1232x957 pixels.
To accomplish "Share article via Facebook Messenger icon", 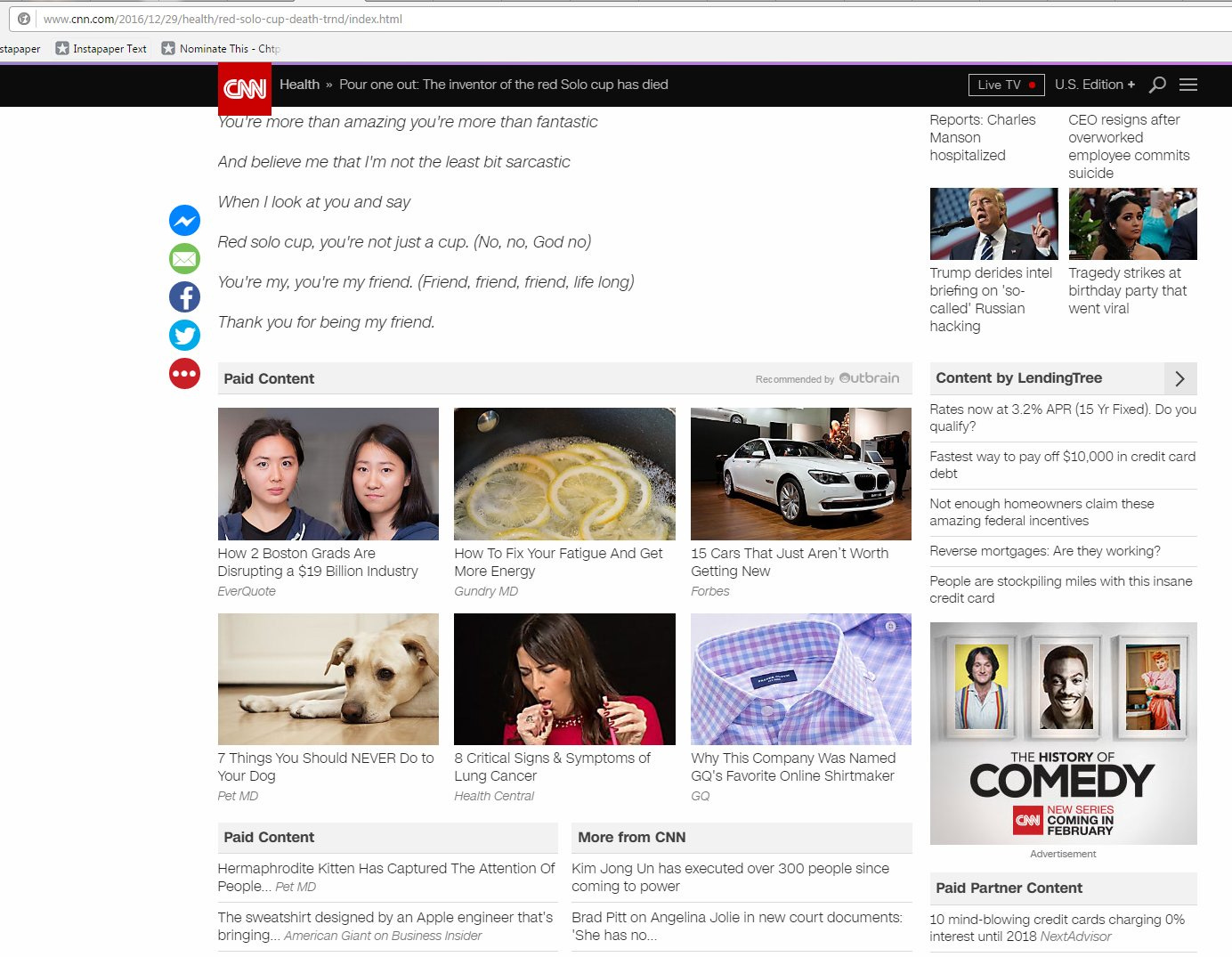I will pos(184,221).
